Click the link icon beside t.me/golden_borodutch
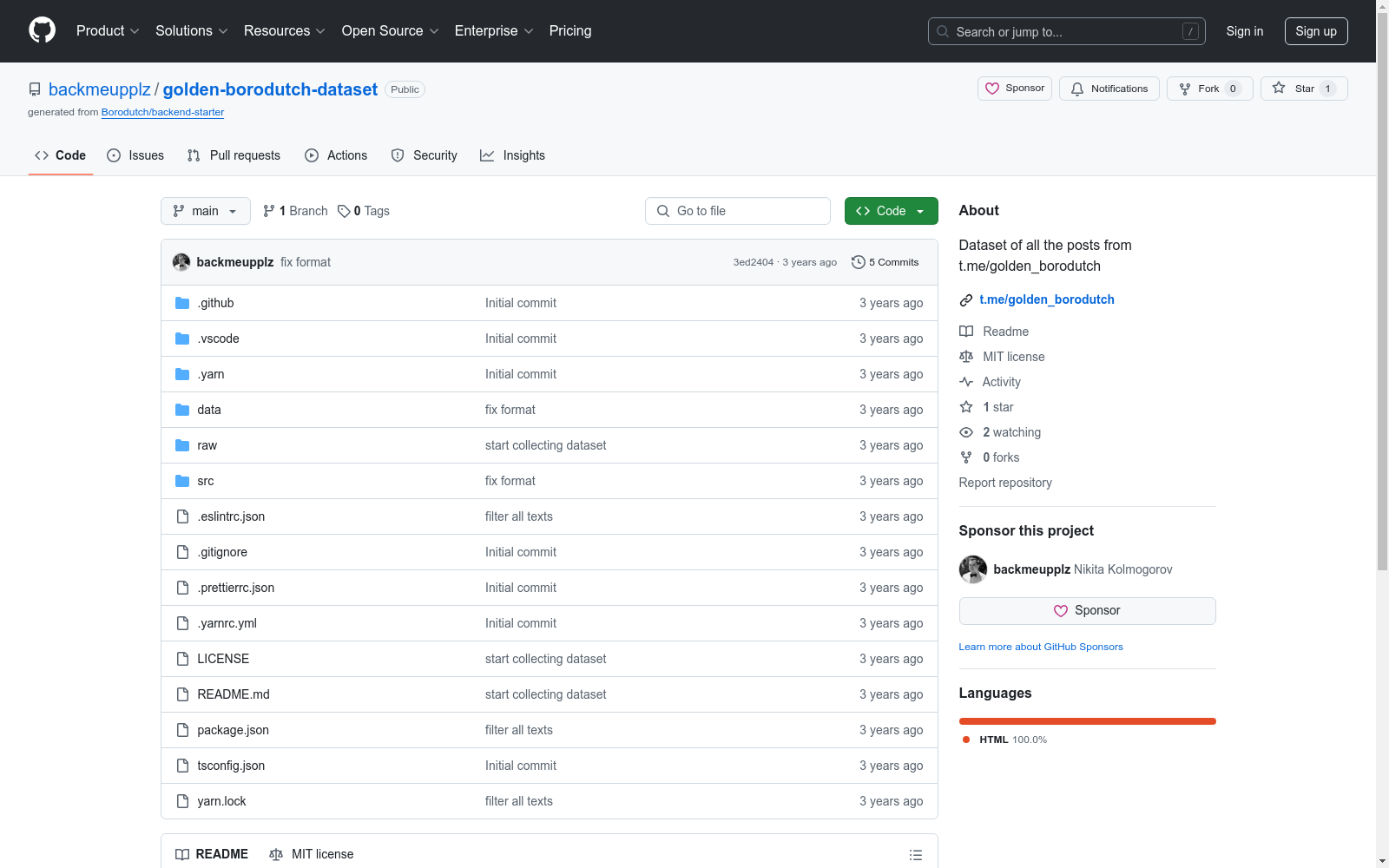 pyautogui.click(x=966, y=300)
